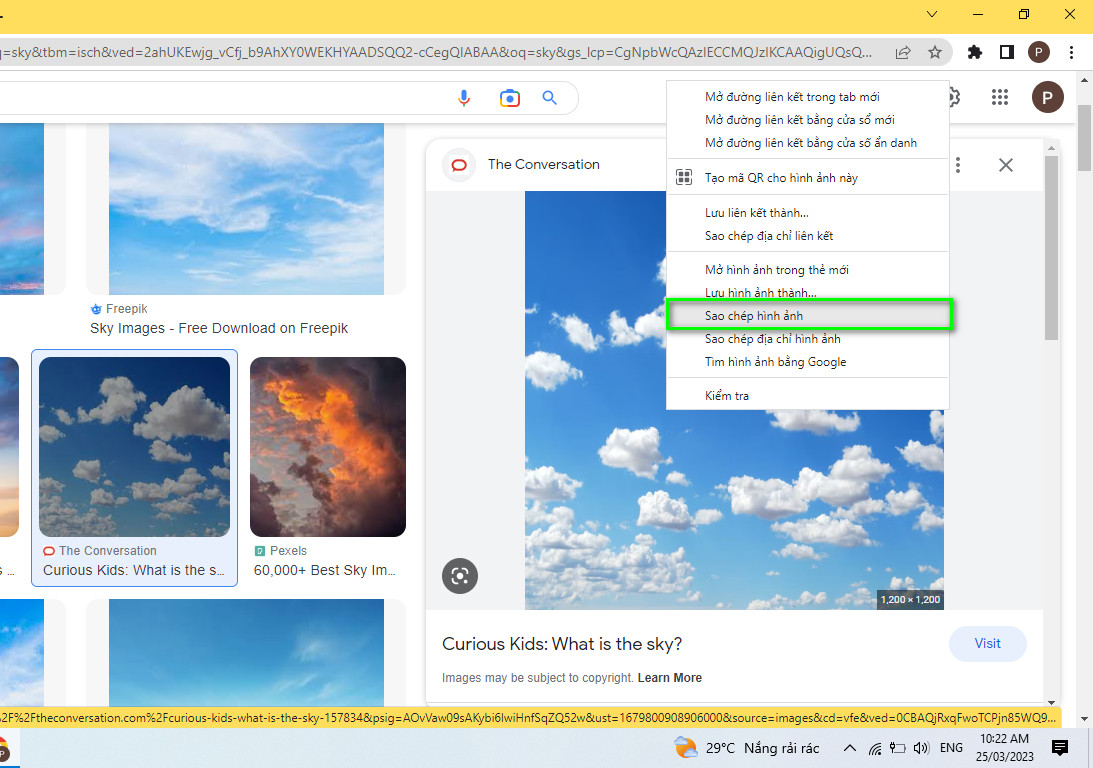The image size is (1093, 768).
Task: Open the Chrome profile P in toolbar
Action: tap(1039, 52)
